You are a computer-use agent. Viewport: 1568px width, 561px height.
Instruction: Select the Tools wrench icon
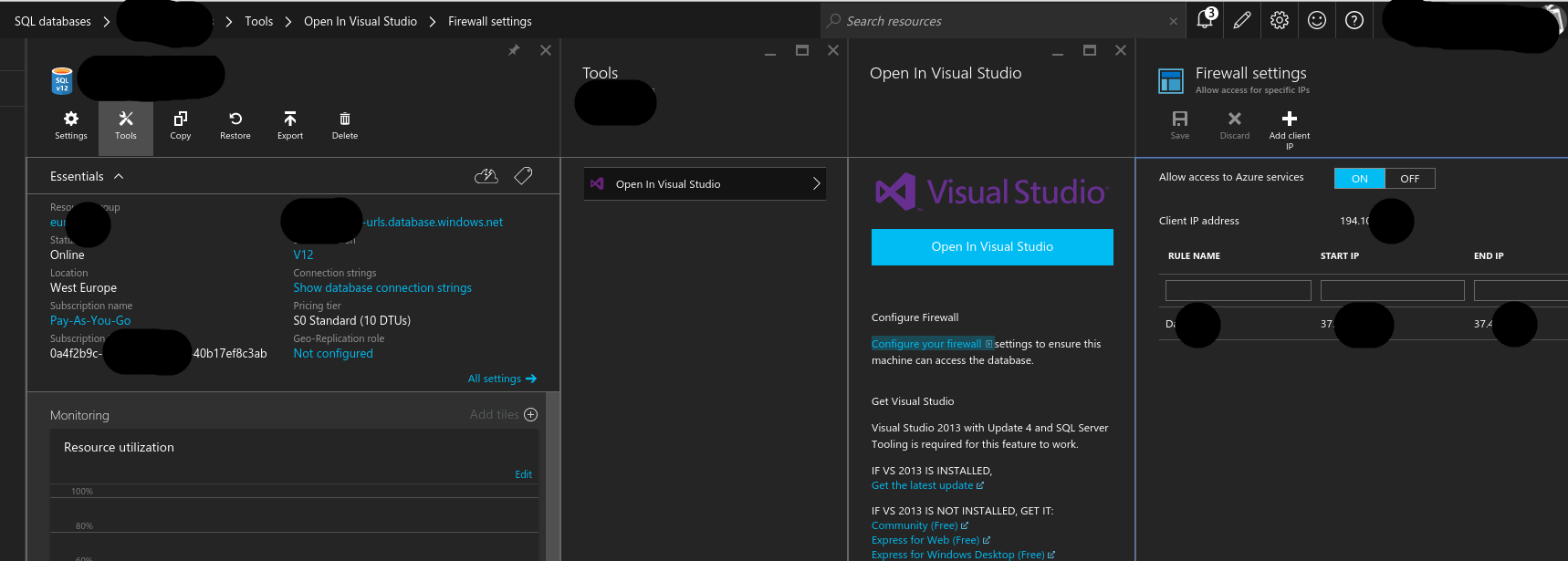click(126, 119)
